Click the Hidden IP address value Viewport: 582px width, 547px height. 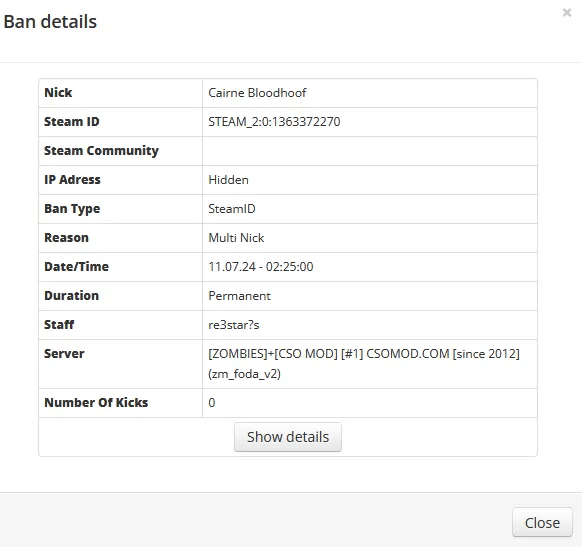(228, 180)
